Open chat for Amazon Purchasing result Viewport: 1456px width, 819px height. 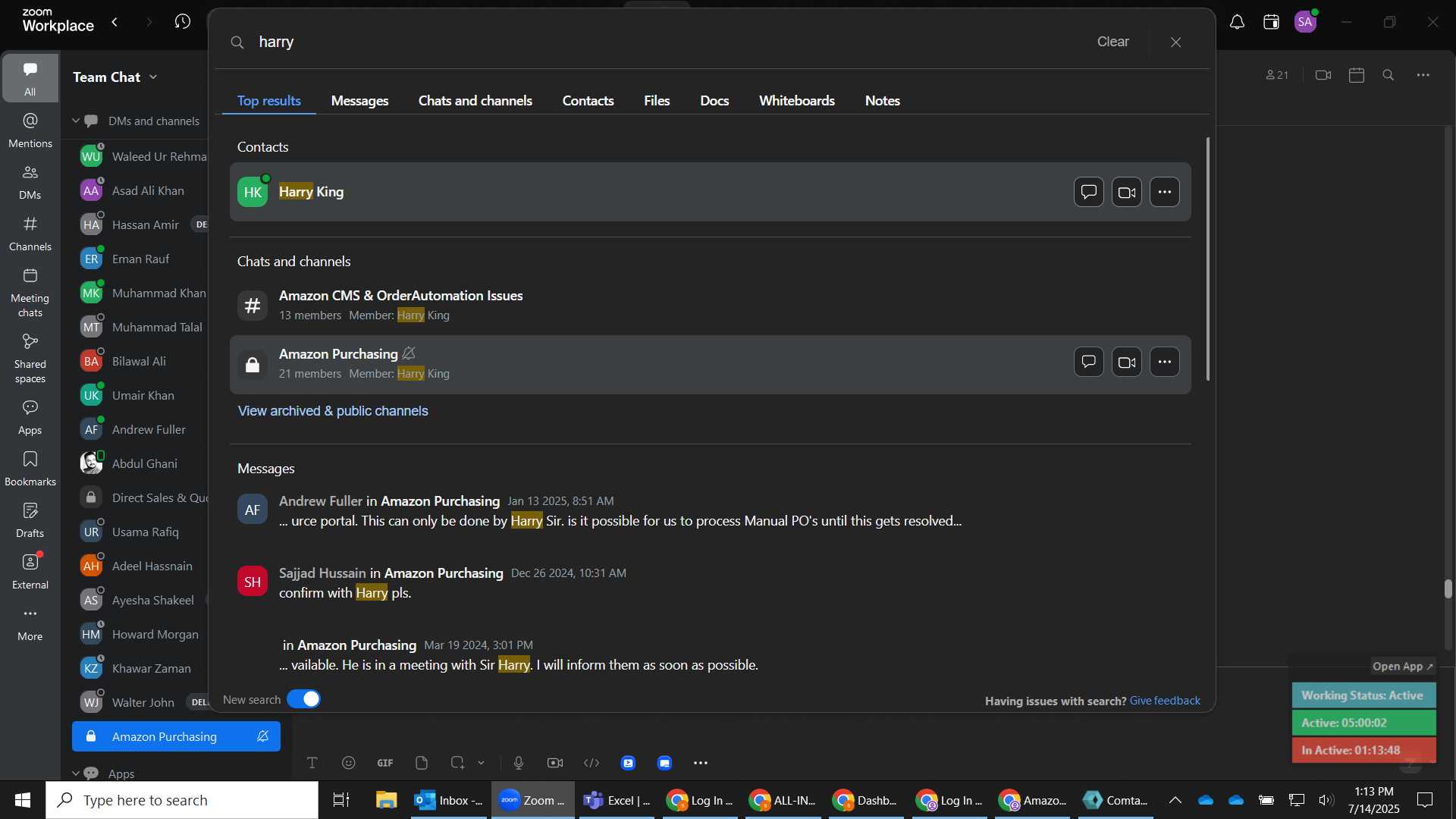[x=1088, y=362]
